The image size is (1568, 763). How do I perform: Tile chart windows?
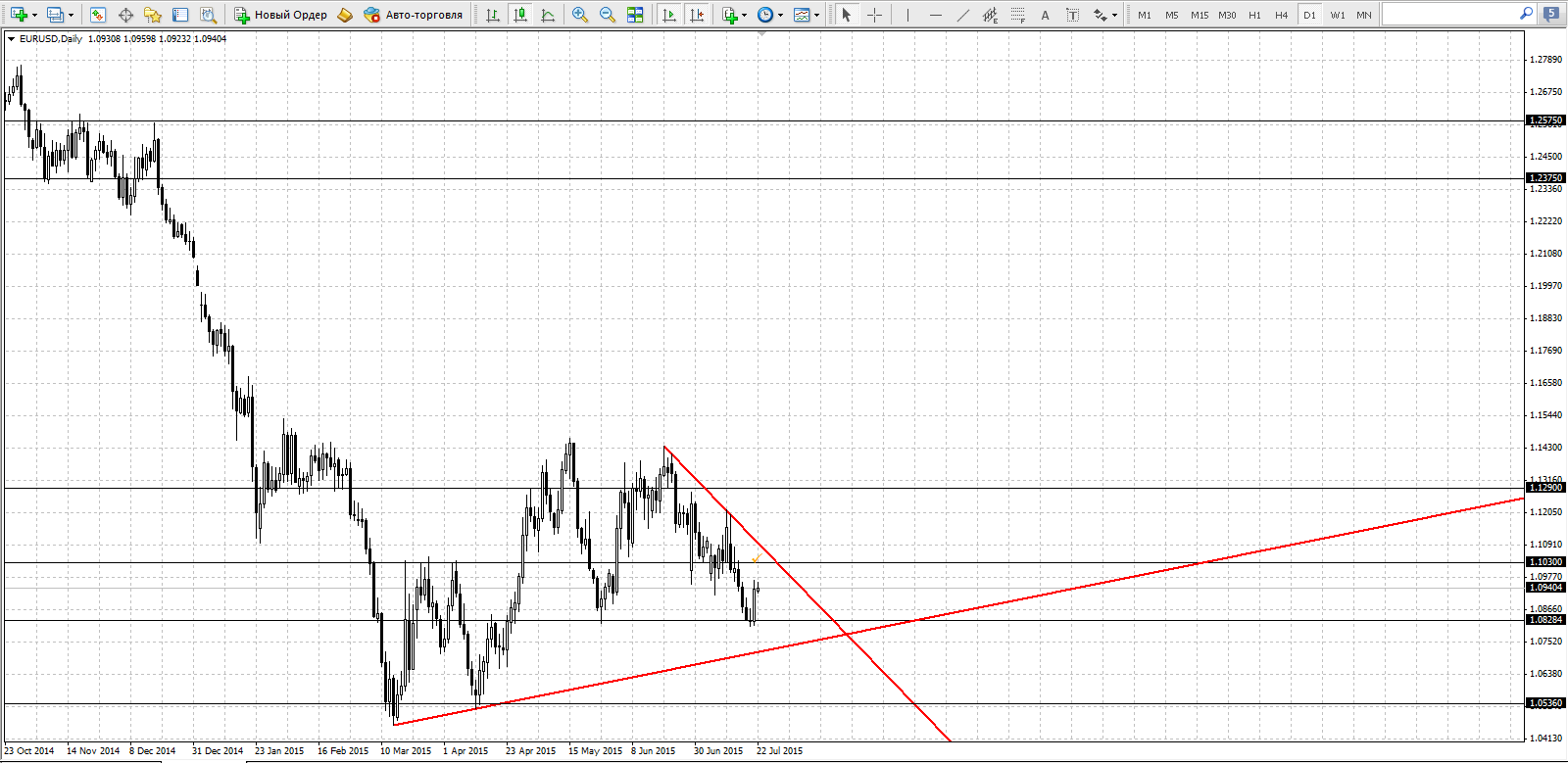coord(635,15)
